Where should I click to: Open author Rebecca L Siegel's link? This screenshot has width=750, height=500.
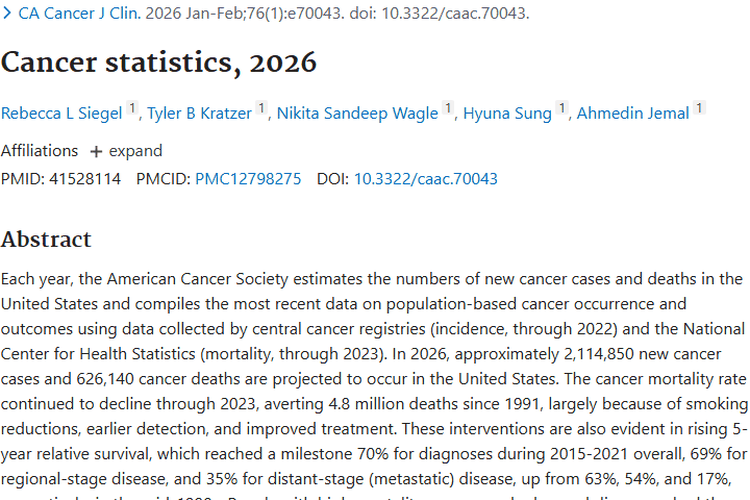[x=61, y=113]
